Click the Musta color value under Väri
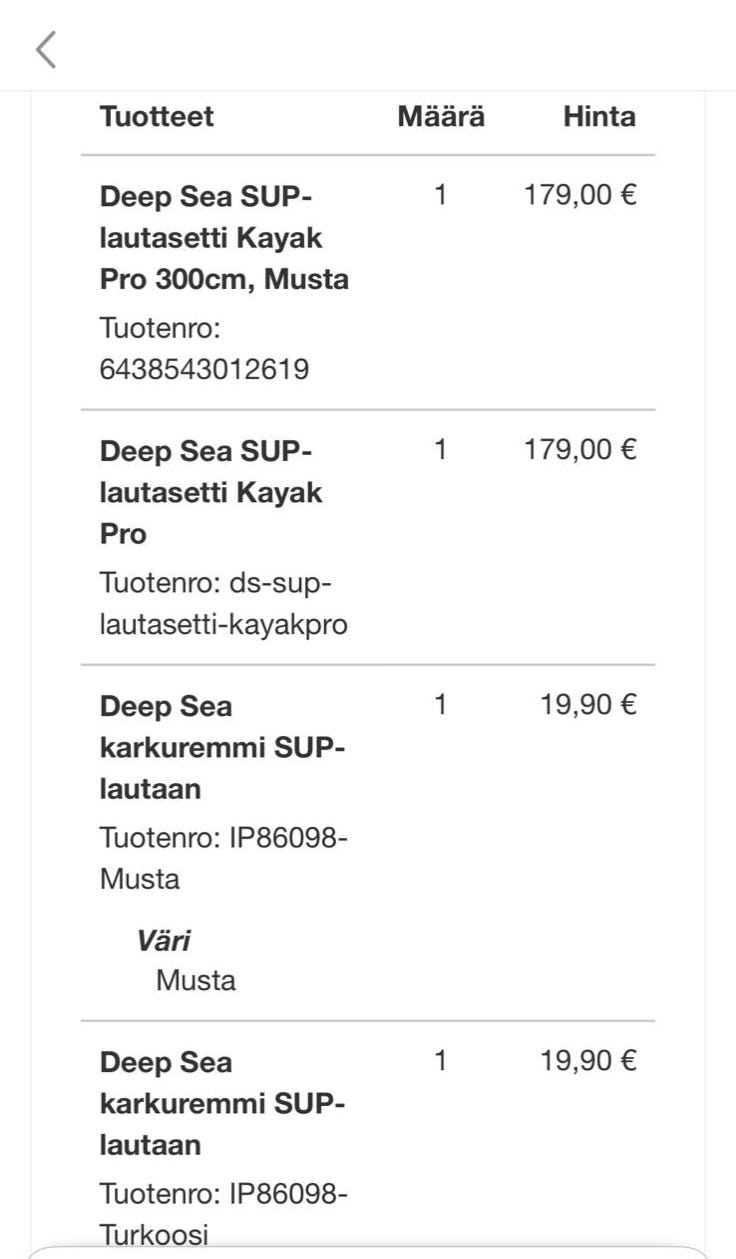 click(196, 980)
